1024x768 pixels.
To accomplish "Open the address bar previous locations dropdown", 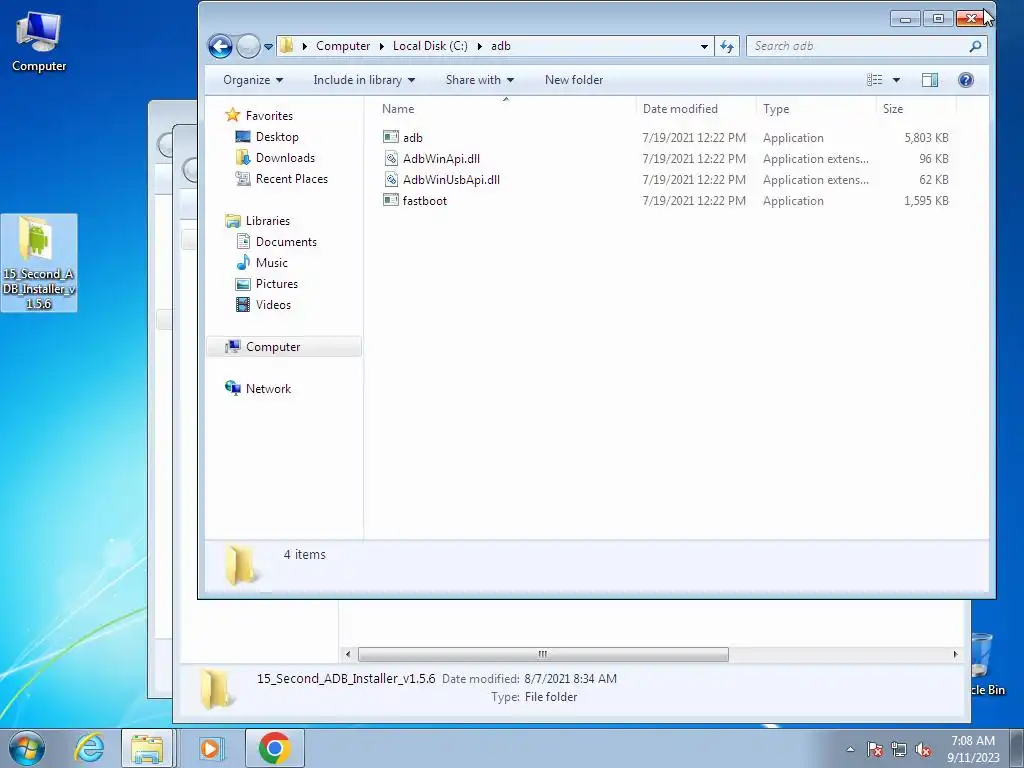I will (x=704, y=46).
